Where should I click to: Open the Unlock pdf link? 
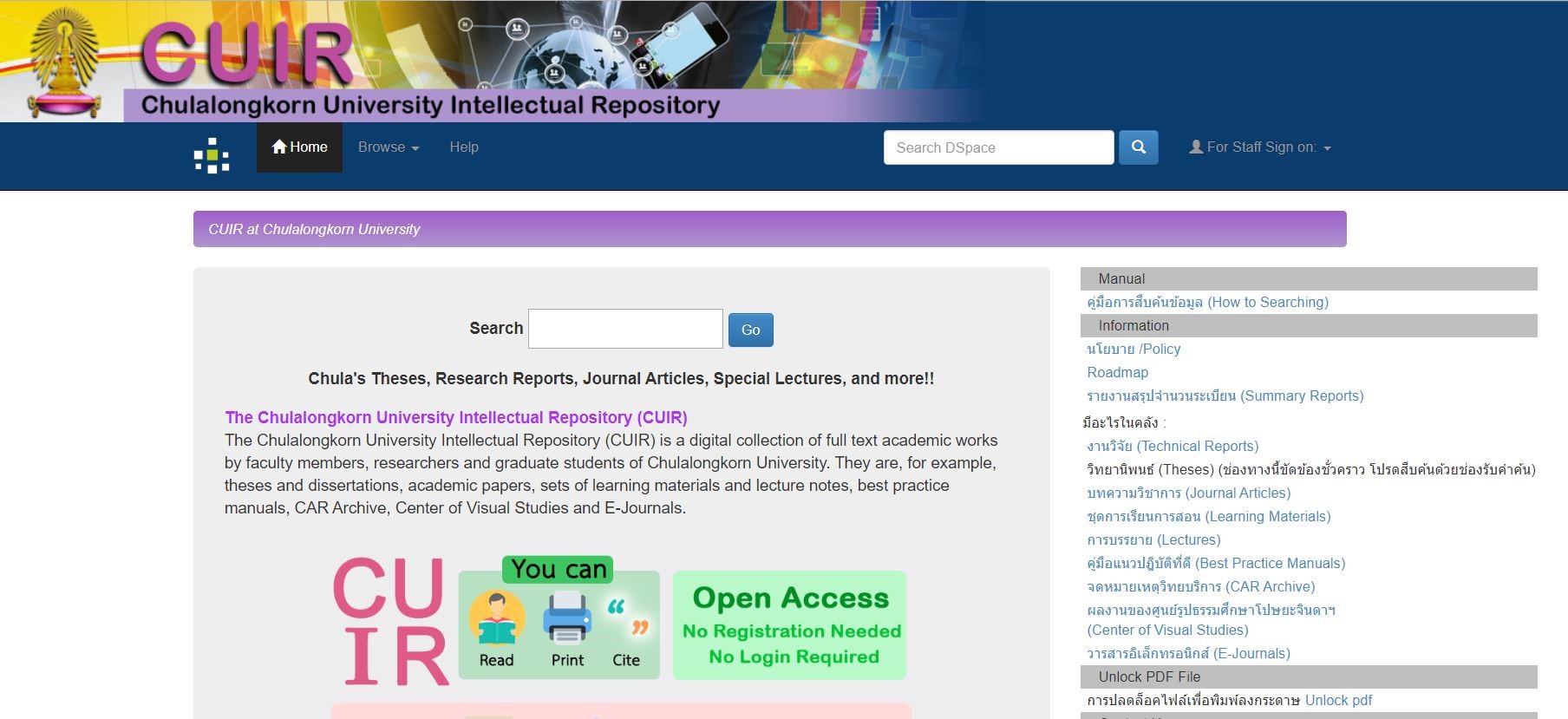1338,700
